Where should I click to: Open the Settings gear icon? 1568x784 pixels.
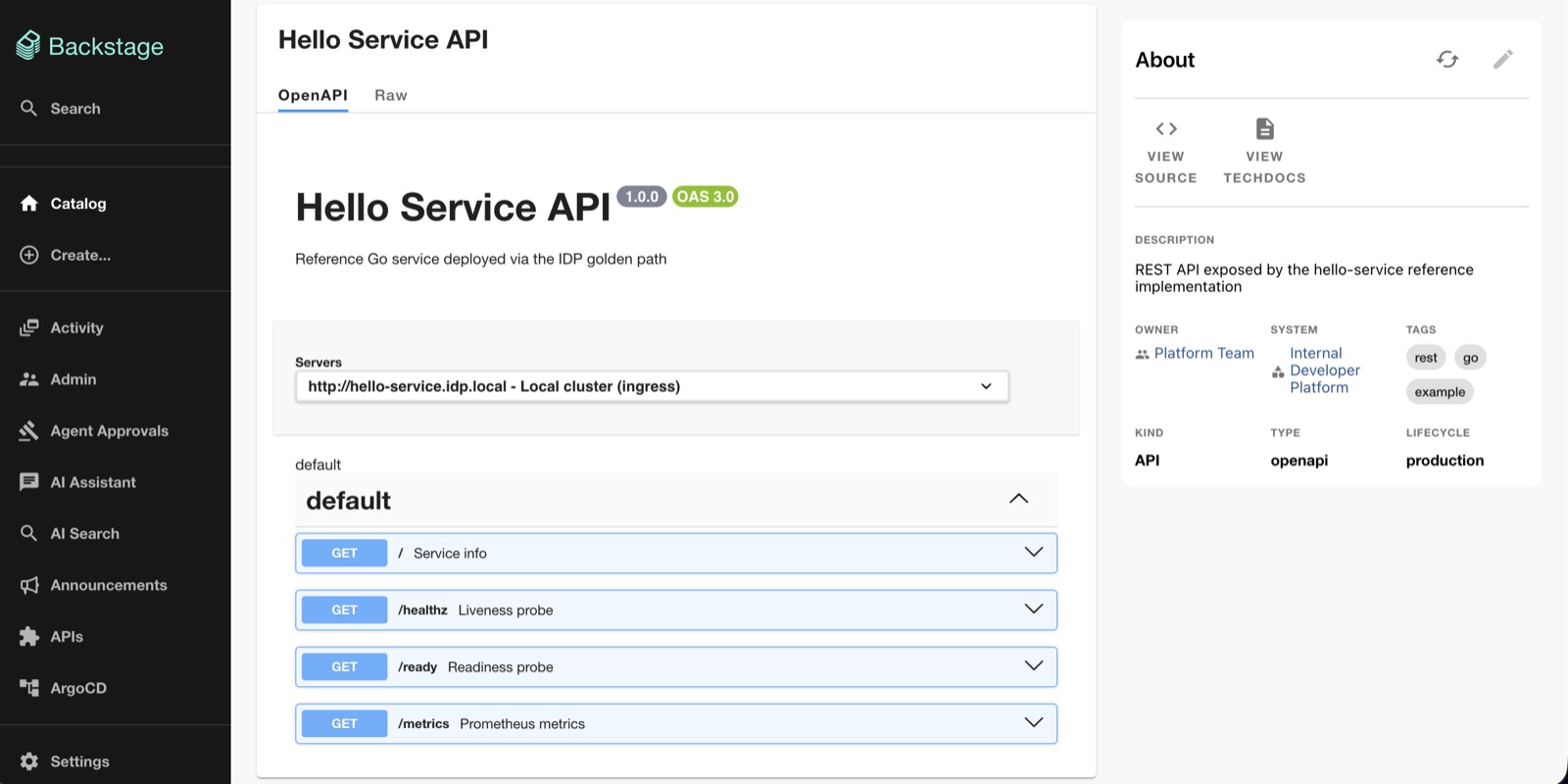(x=29, y=761)
